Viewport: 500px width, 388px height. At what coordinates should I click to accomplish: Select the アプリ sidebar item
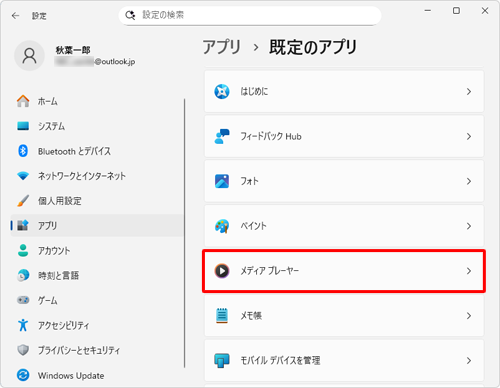coord(97,225)
